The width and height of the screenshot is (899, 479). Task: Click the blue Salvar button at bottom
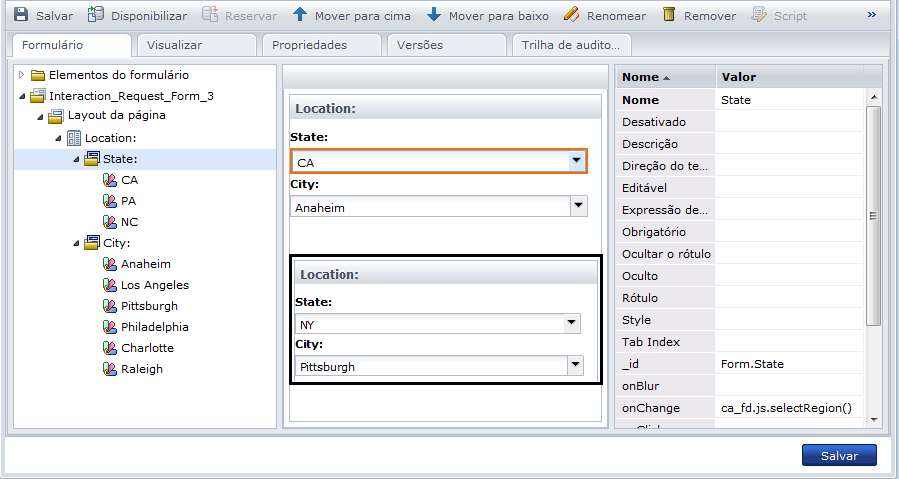coord(839,455)
